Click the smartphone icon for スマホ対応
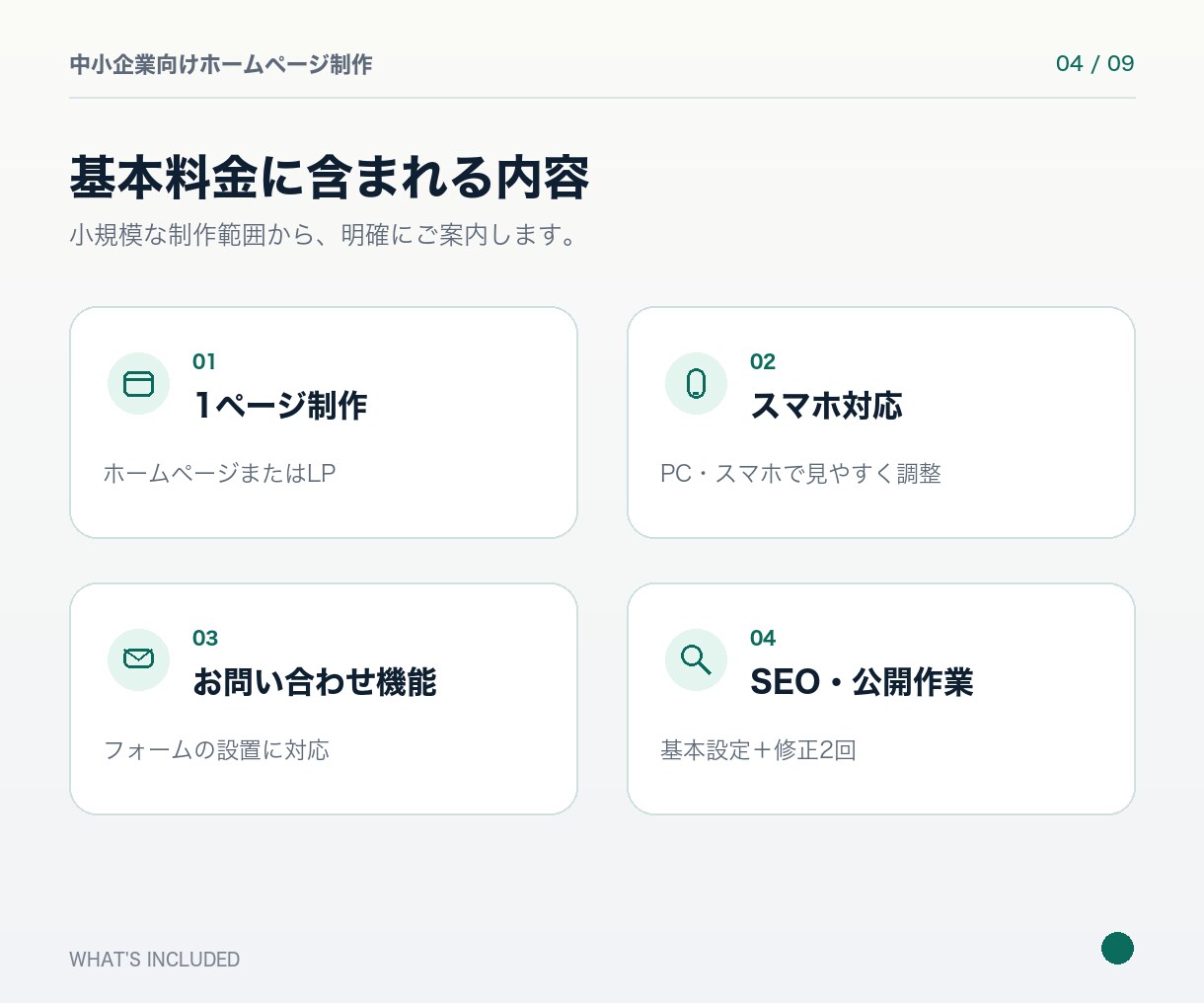The image size is (1204, 1003). pyautogui.click(x=696, y=383)
